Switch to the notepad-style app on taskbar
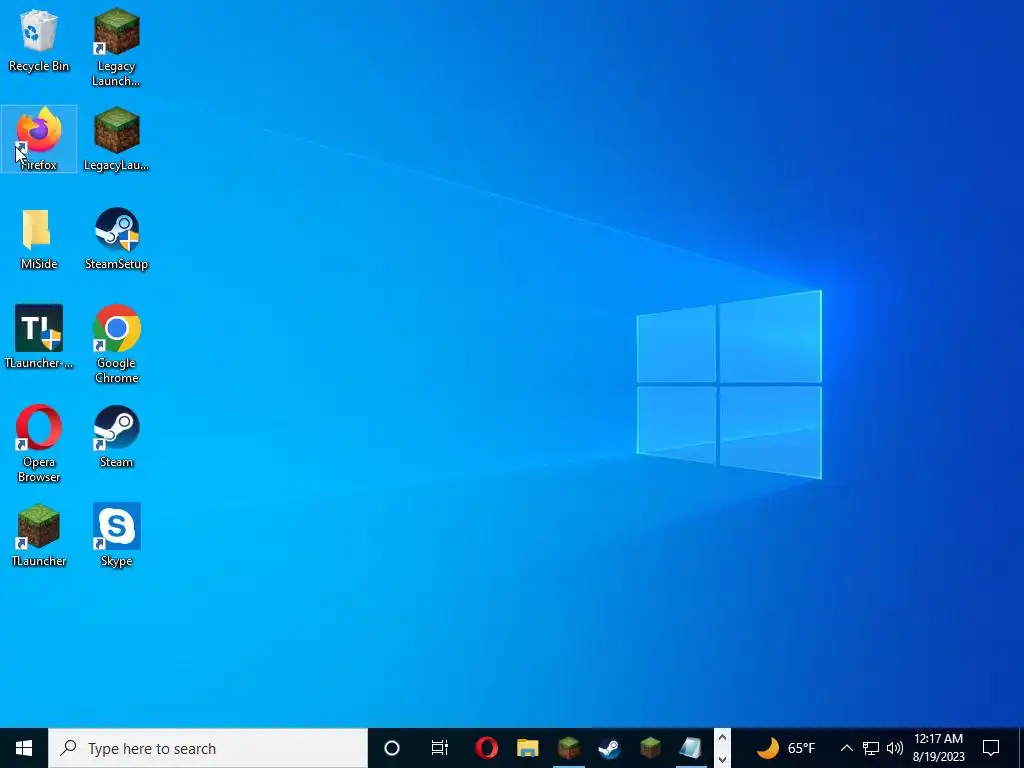Viewport: 1024px width, 768px height. click(691, 748)
